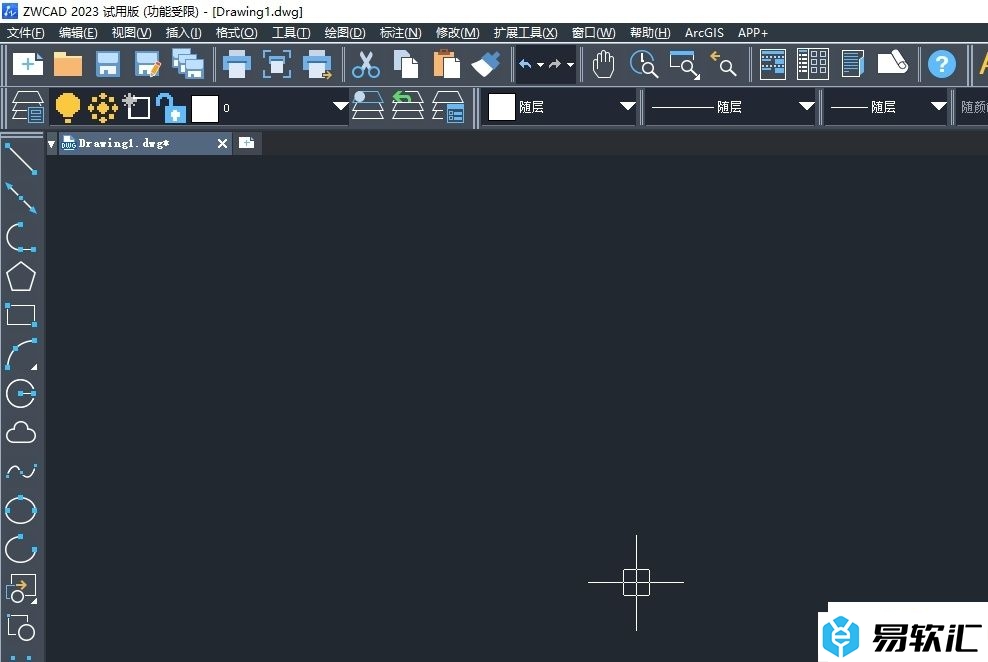Open the Tool Palettes icon
The width and height of the screenshot is (988, 662).
tap(853, 64)
